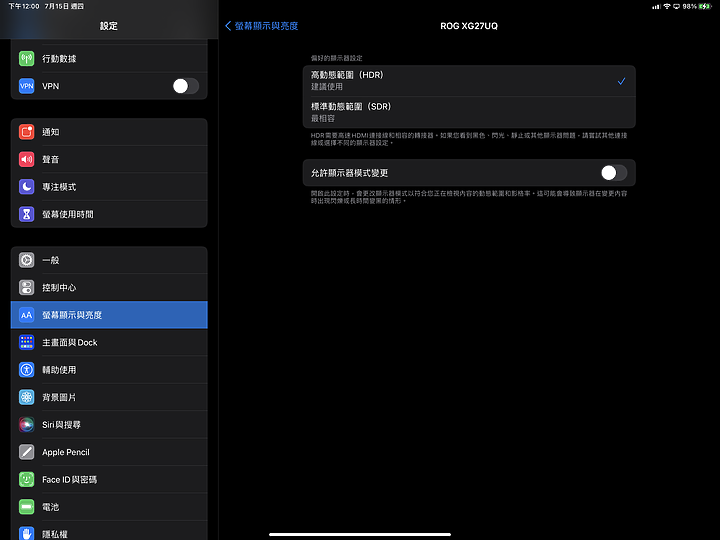Click the 隱私權 label

point(55,534)
